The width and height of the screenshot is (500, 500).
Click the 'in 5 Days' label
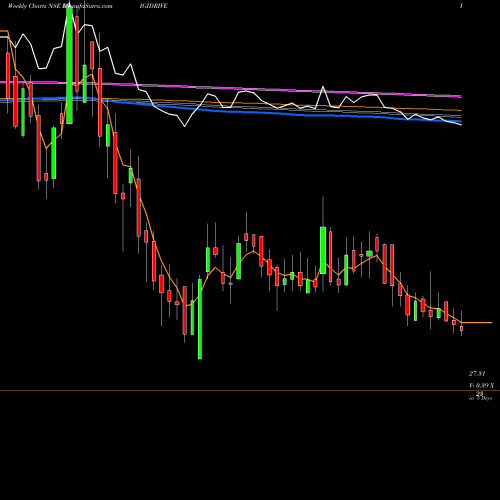pos(480,398)
